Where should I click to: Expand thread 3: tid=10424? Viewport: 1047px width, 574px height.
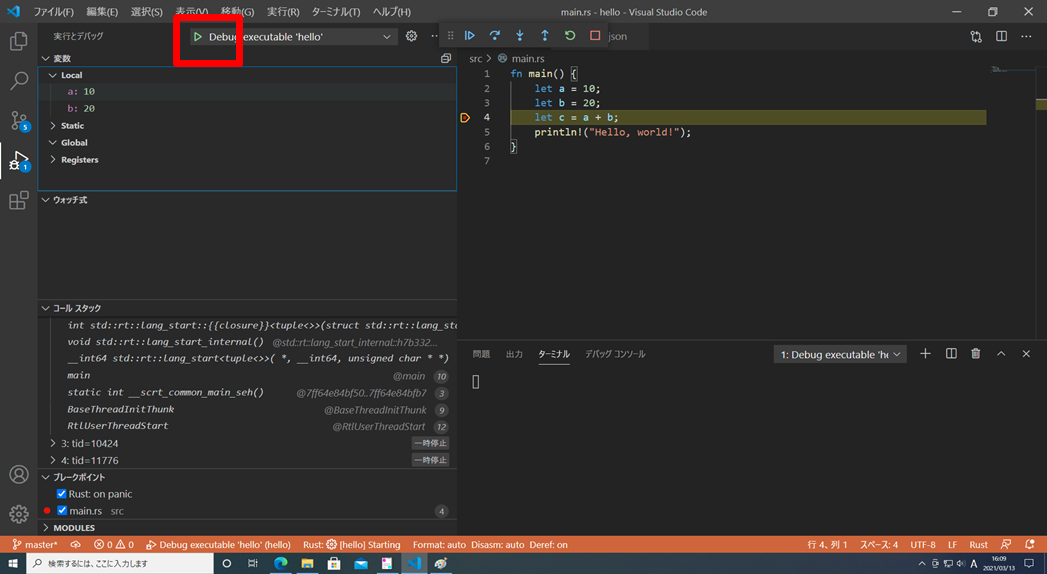pos(53,443)
